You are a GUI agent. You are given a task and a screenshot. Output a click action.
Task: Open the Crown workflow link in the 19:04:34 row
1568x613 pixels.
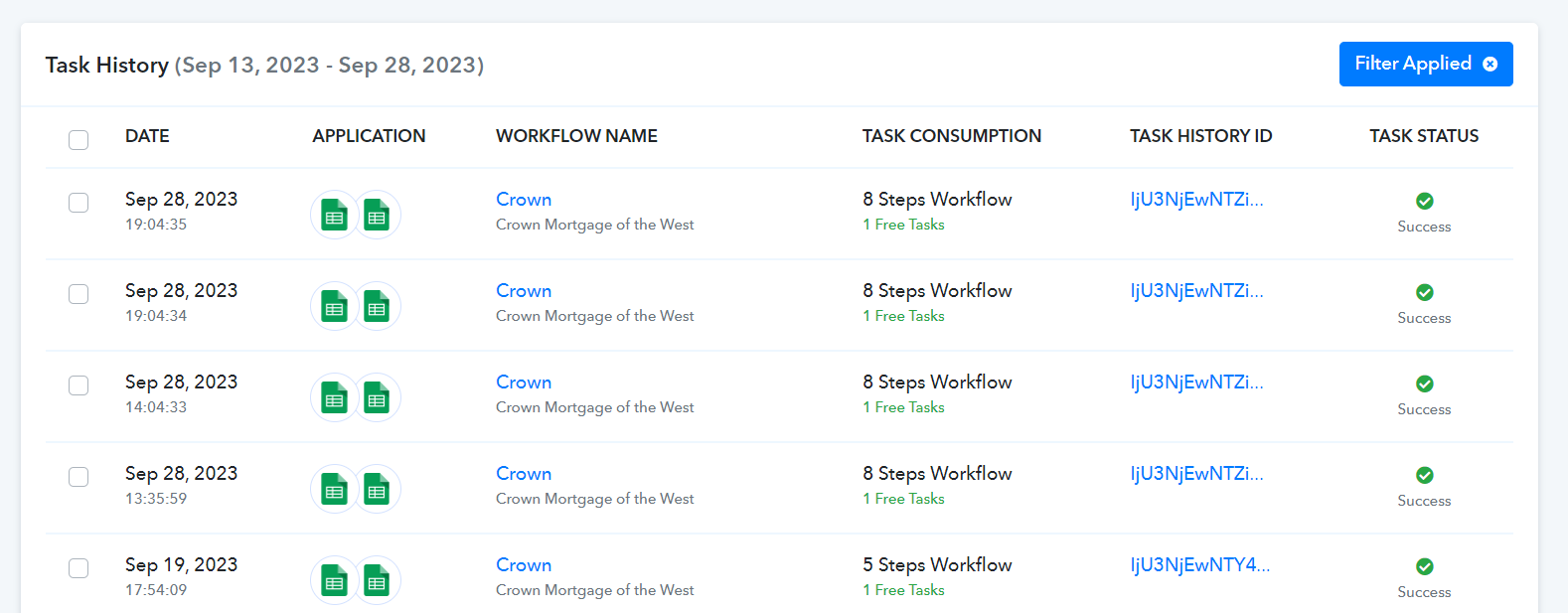click(x=524, y=291)
